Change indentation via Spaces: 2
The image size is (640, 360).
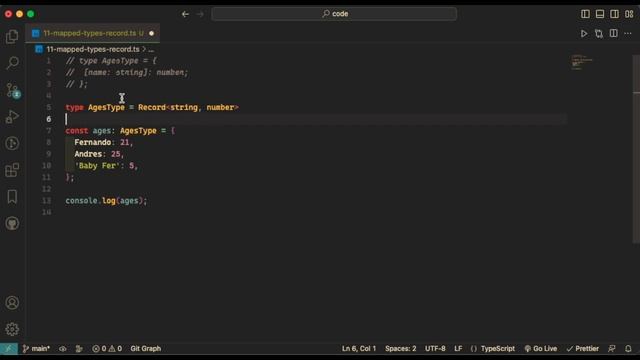[x=400, y=349]
